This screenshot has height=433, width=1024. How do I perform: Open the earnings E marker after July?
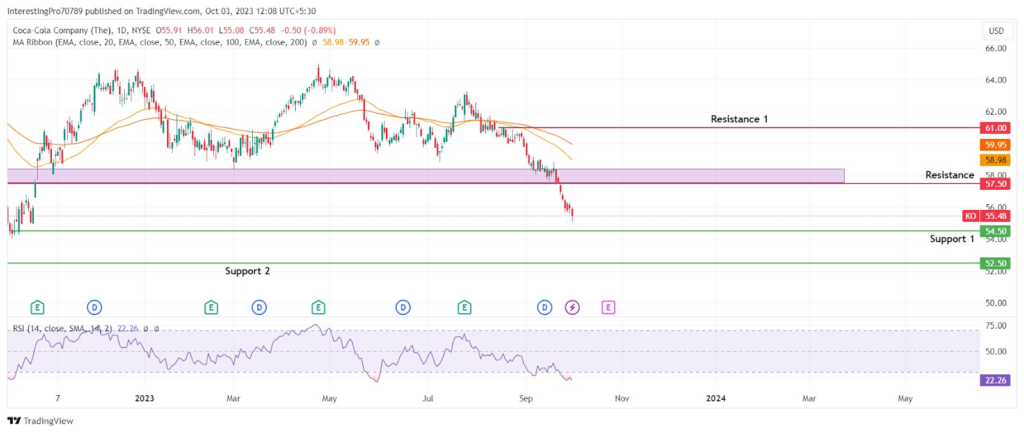point(464,307)
